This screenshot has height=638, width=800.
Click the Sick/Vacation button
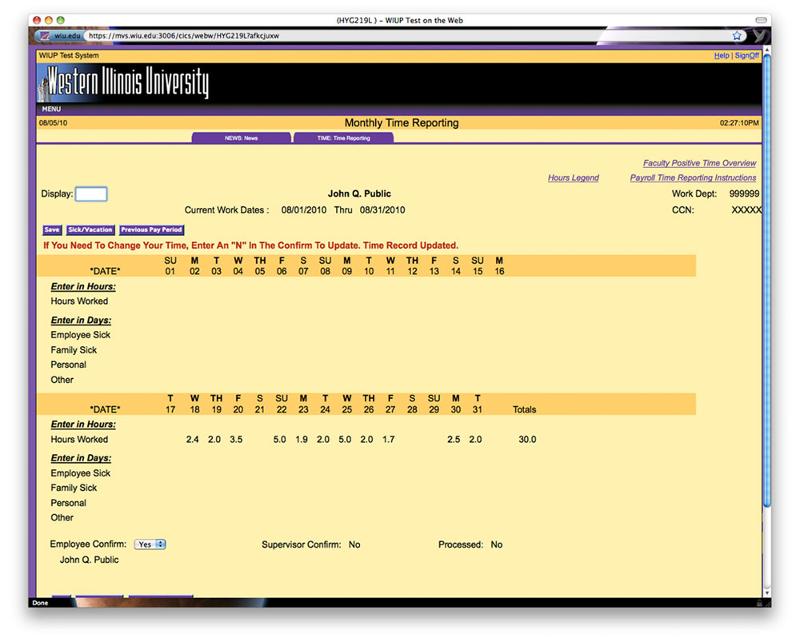[x=91, y=230]
